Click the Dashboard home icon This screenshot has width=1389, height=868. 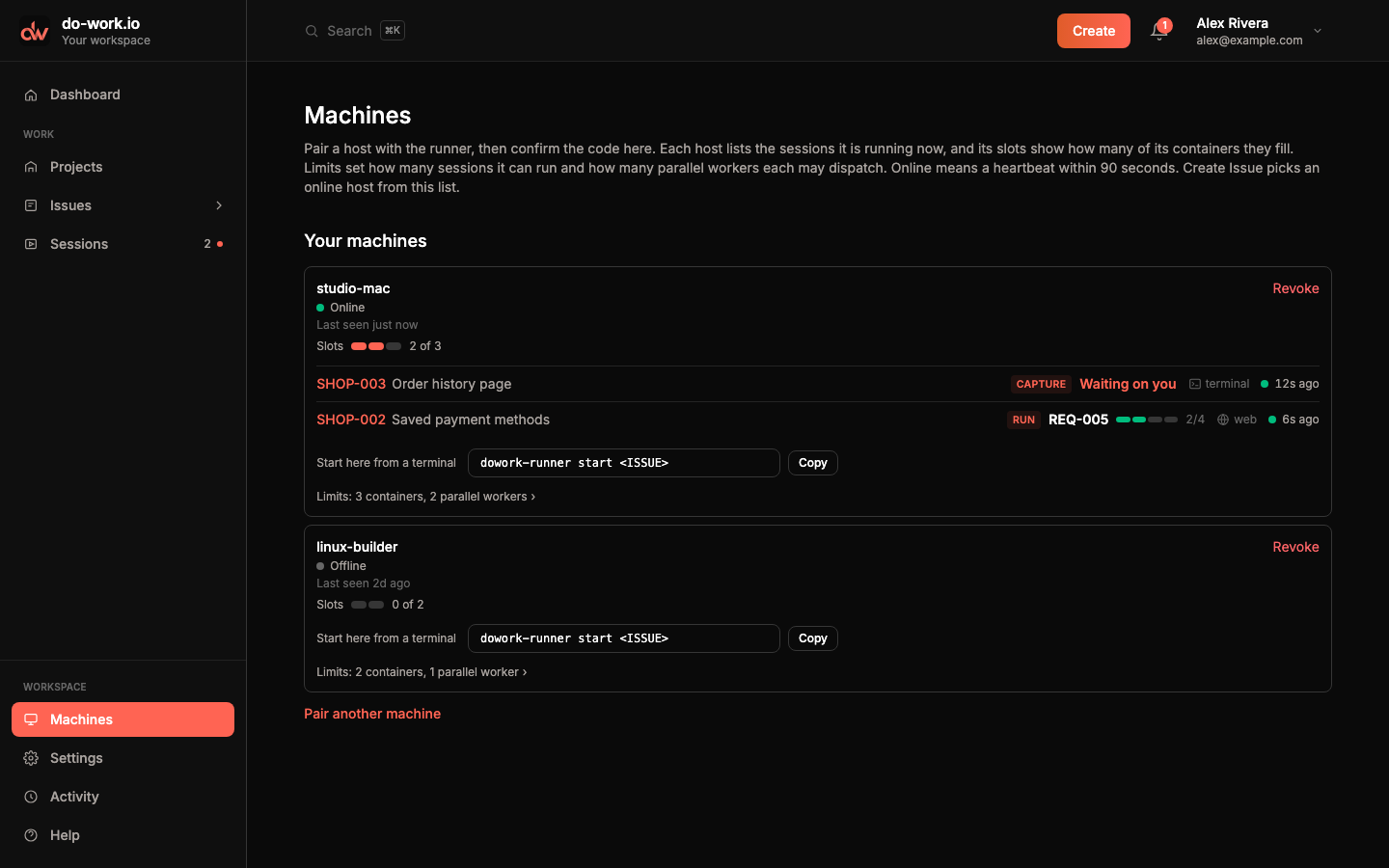point(31,95)
